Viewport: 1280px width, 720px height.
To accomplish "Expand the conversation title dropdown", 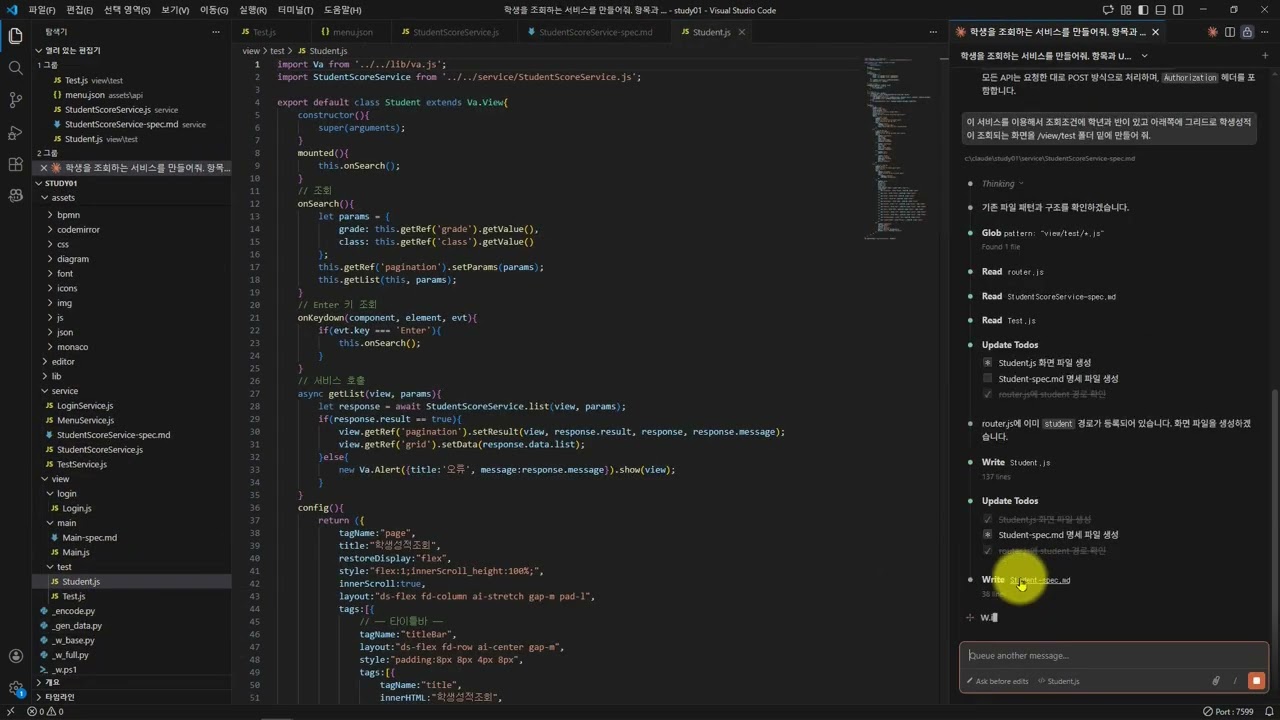I will click(1144, 56).
